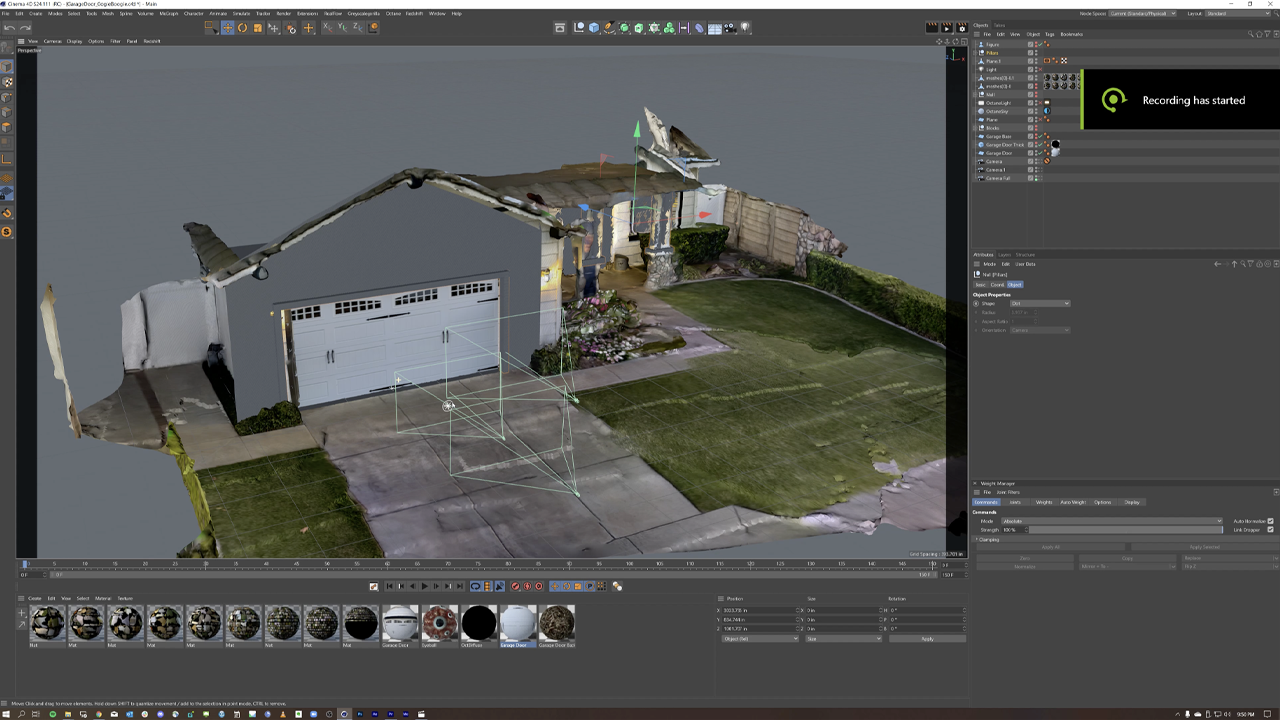Toggle the Link Dragger checkbox
Image resolution: width=1280 pixels, height=720 pixels.
tap(1270, 530)
